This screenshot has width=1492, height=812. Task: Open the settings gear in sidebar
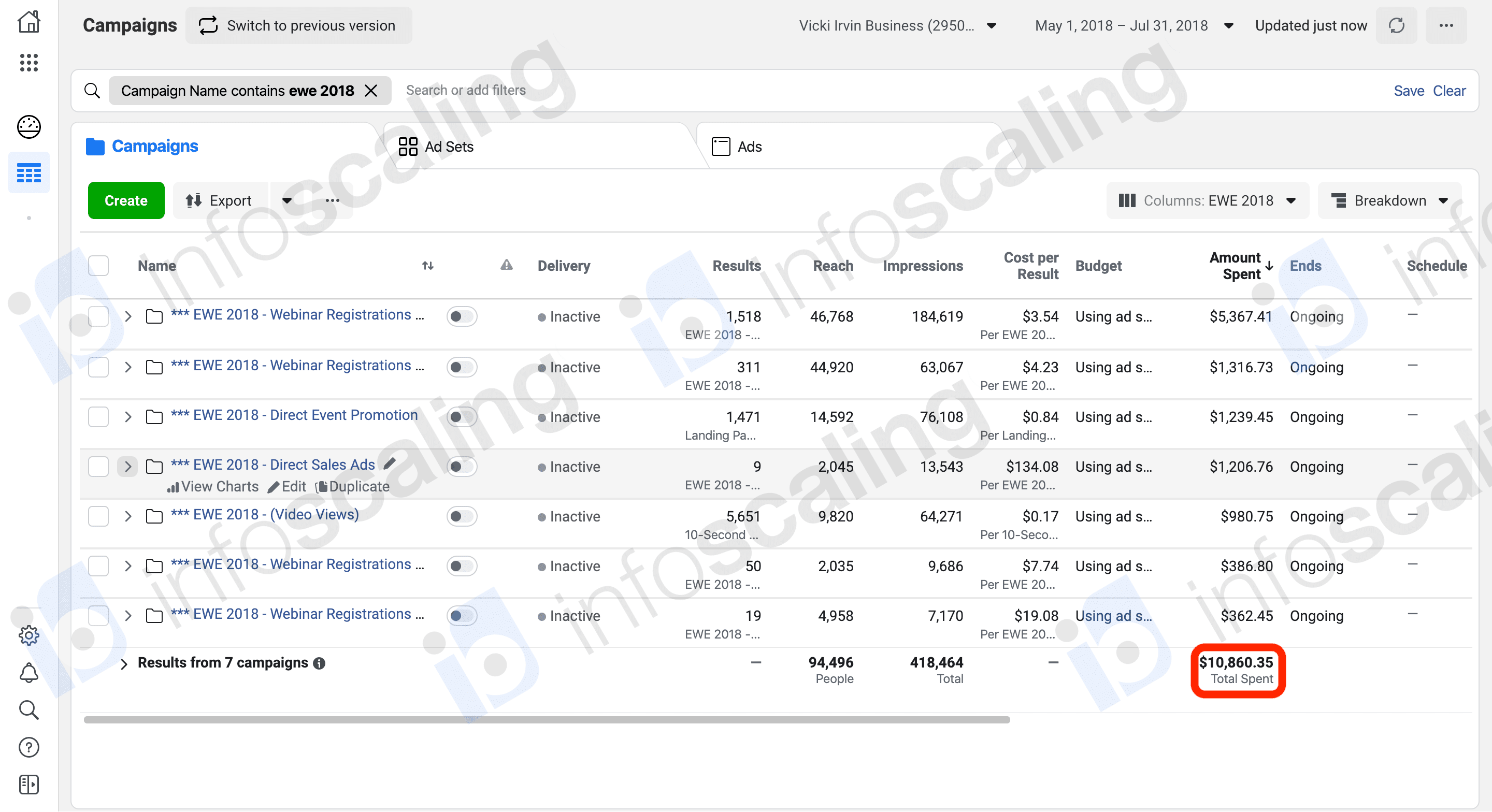pyautogui.click(x=28, y=635)
